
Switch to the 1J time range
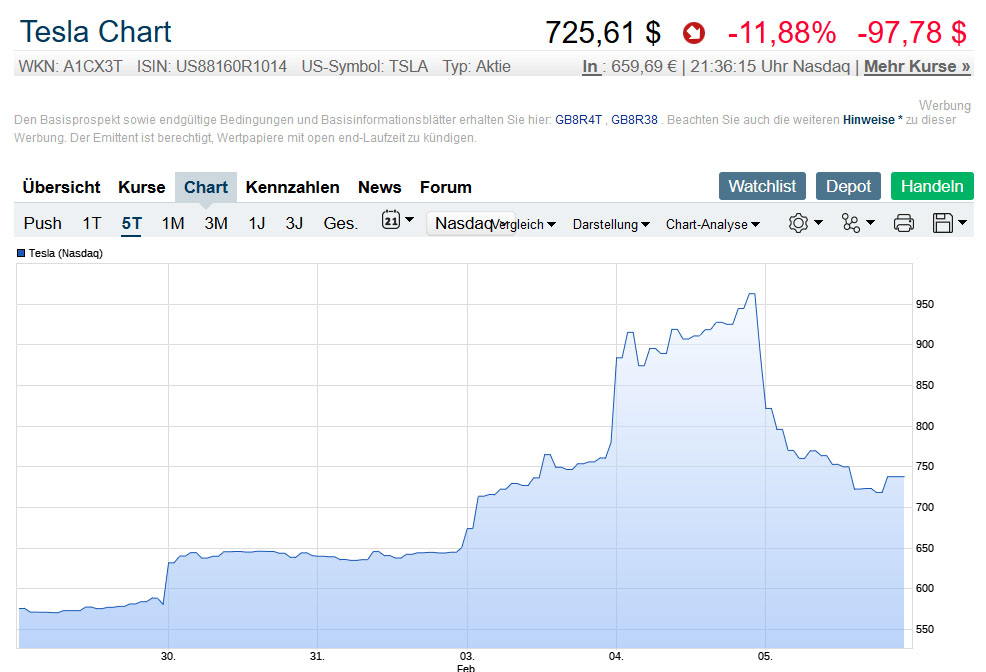pyautogui.click(x=257, y=223)
